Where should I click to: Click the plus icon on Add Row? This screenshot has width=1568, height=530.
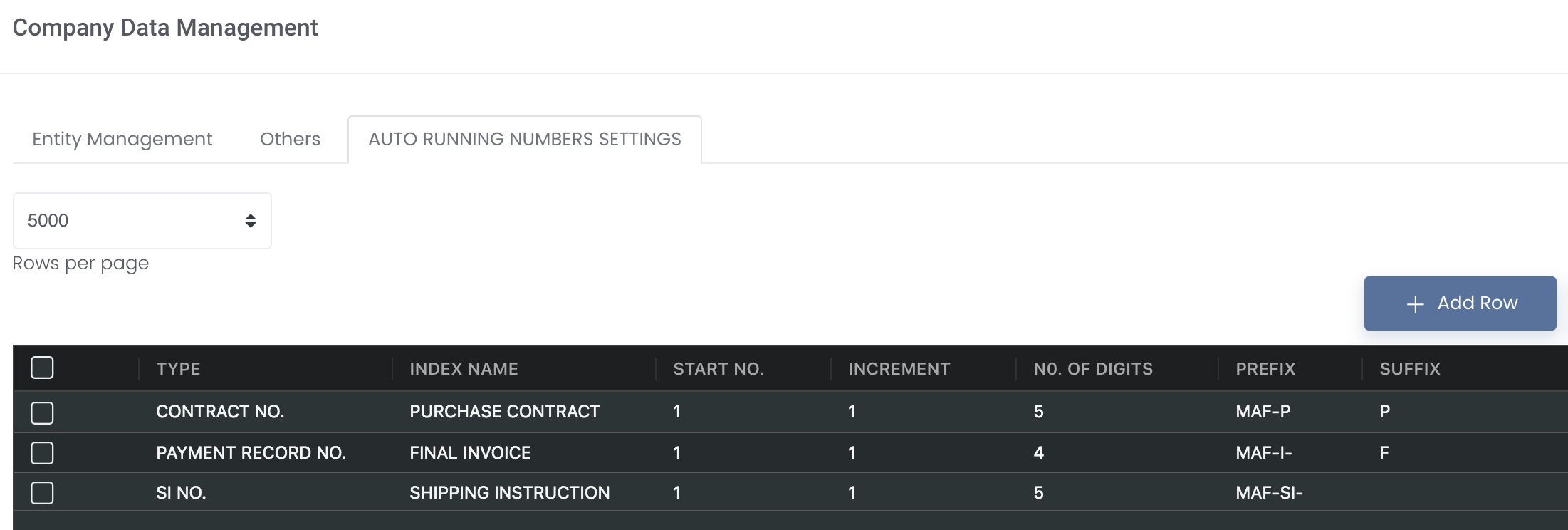click(1415, 304)
